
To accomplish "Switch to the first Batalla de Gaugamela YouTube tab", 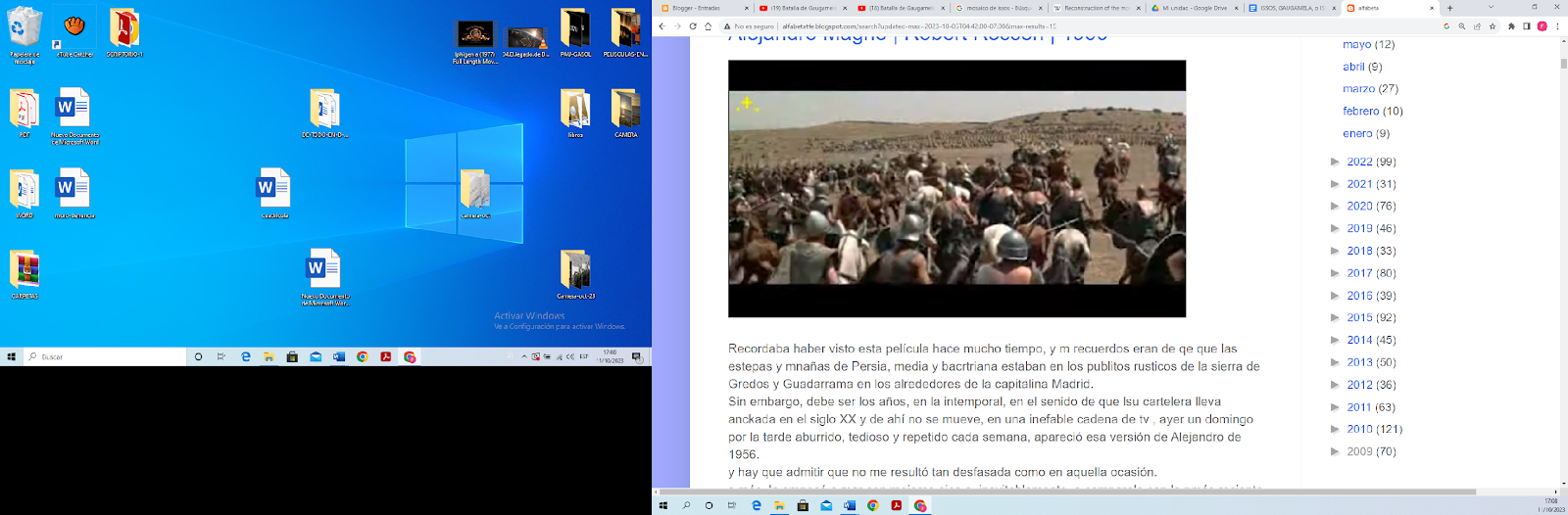I will pyautogui.click(x=802, y=8).
